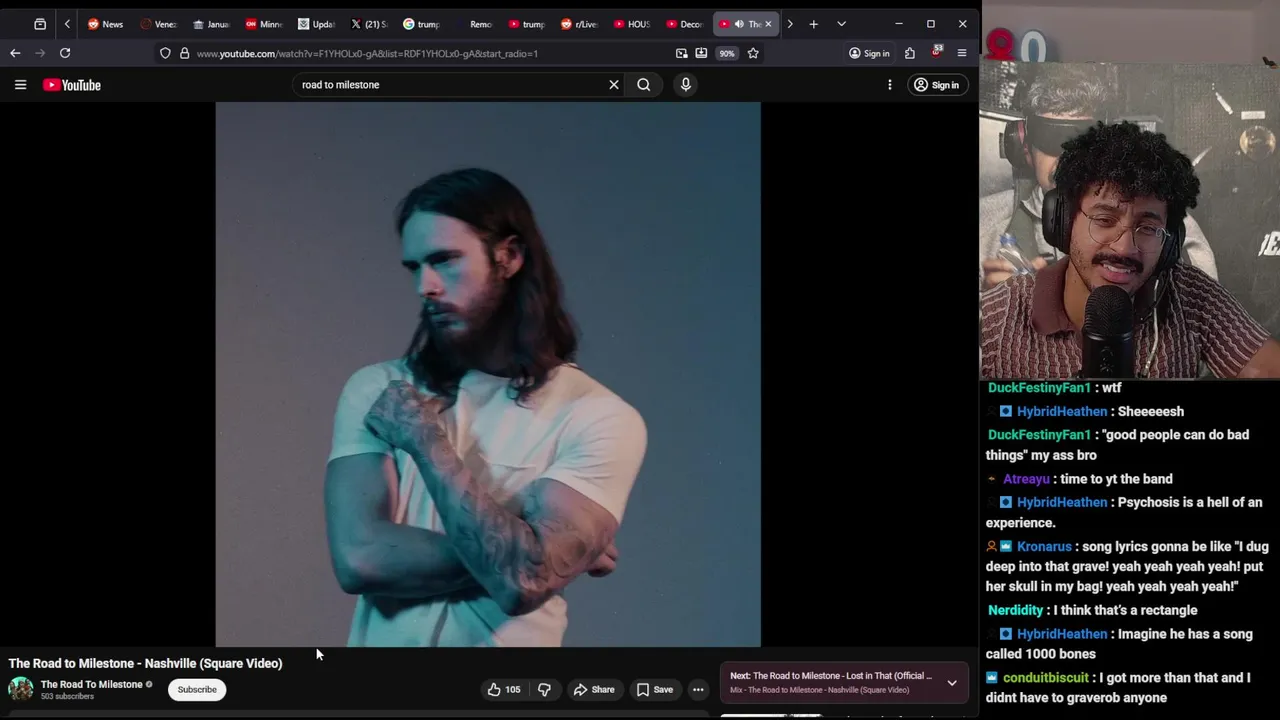Image resolution: width=1280 pixels, height=720 pixels.
Task: Bookmark this page with star icon
Action: (753, 53)
